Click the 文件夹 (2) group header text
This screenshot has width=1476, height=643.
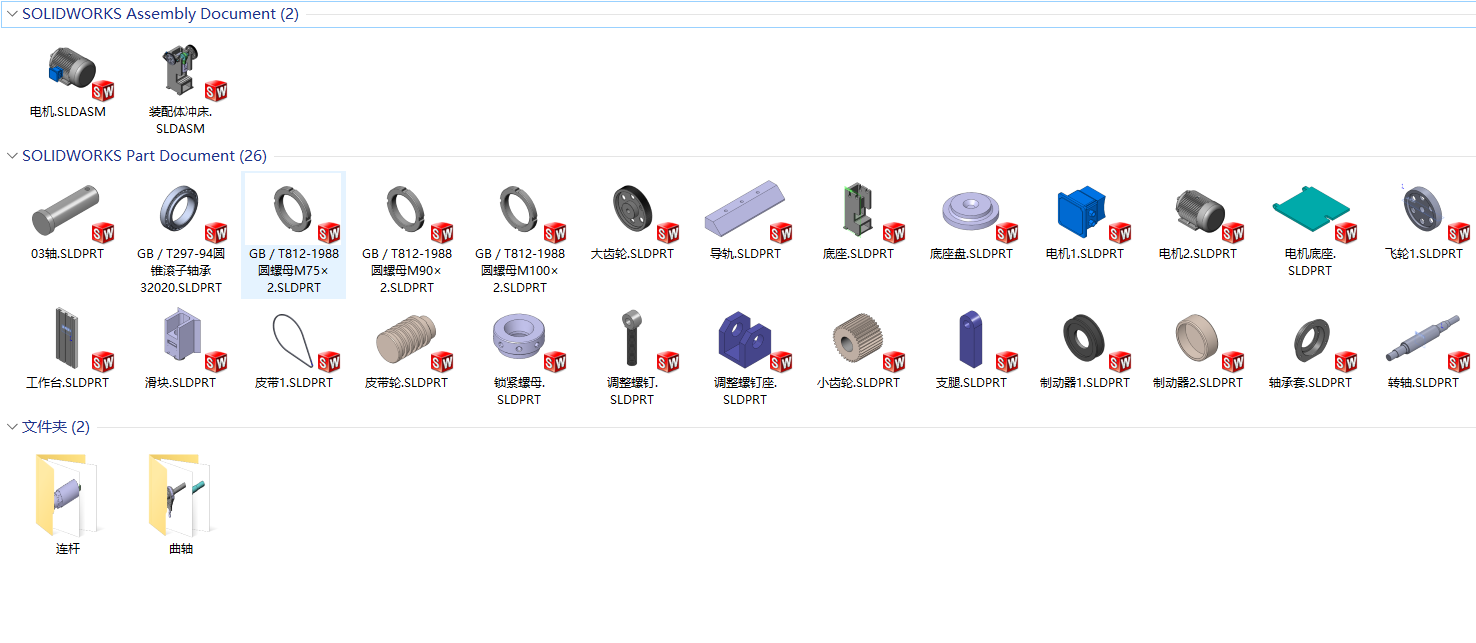click(x=56, y=427)
